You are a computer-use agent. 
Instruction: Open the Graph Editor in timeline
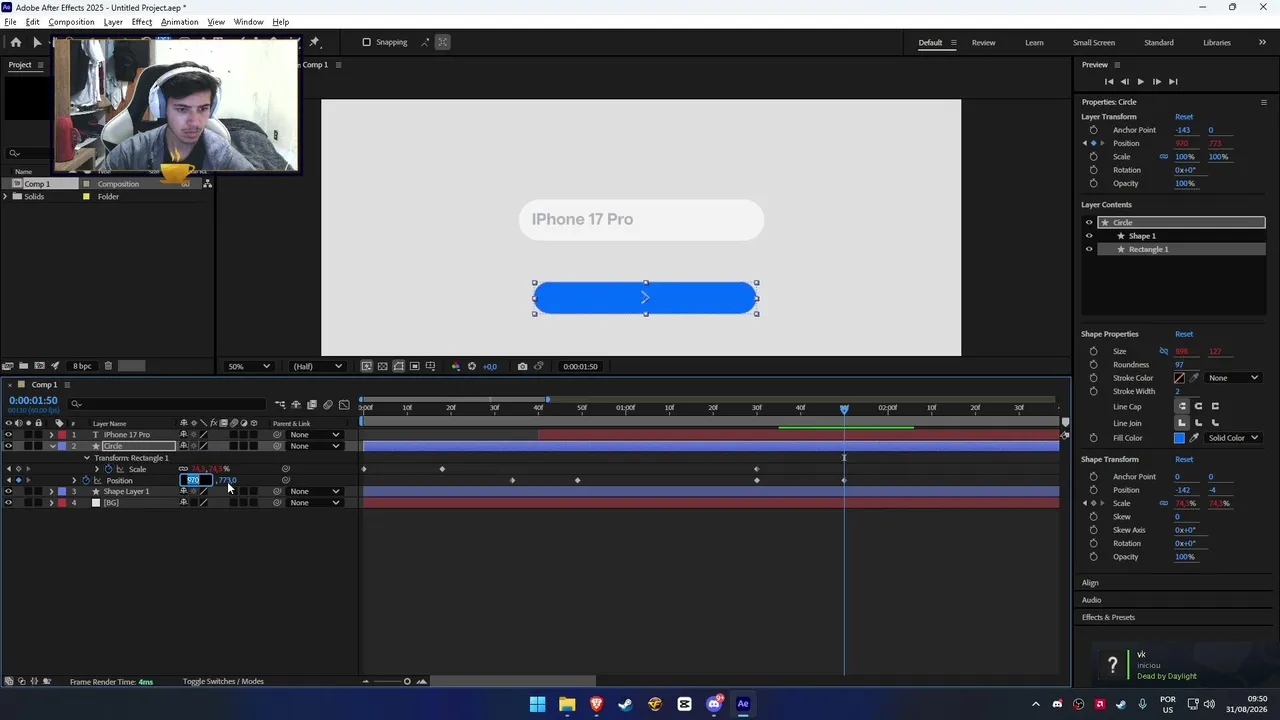pos(345,405)
